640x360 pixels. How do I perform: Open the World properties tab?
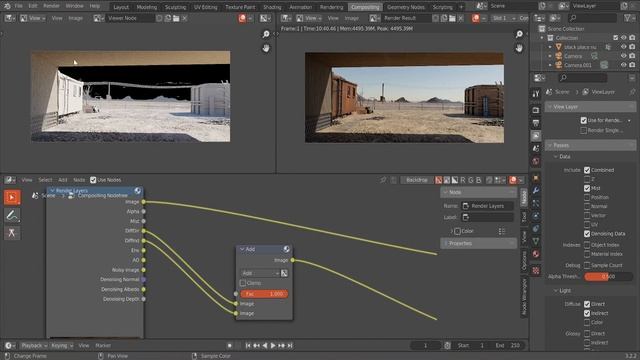pos(536,161)
